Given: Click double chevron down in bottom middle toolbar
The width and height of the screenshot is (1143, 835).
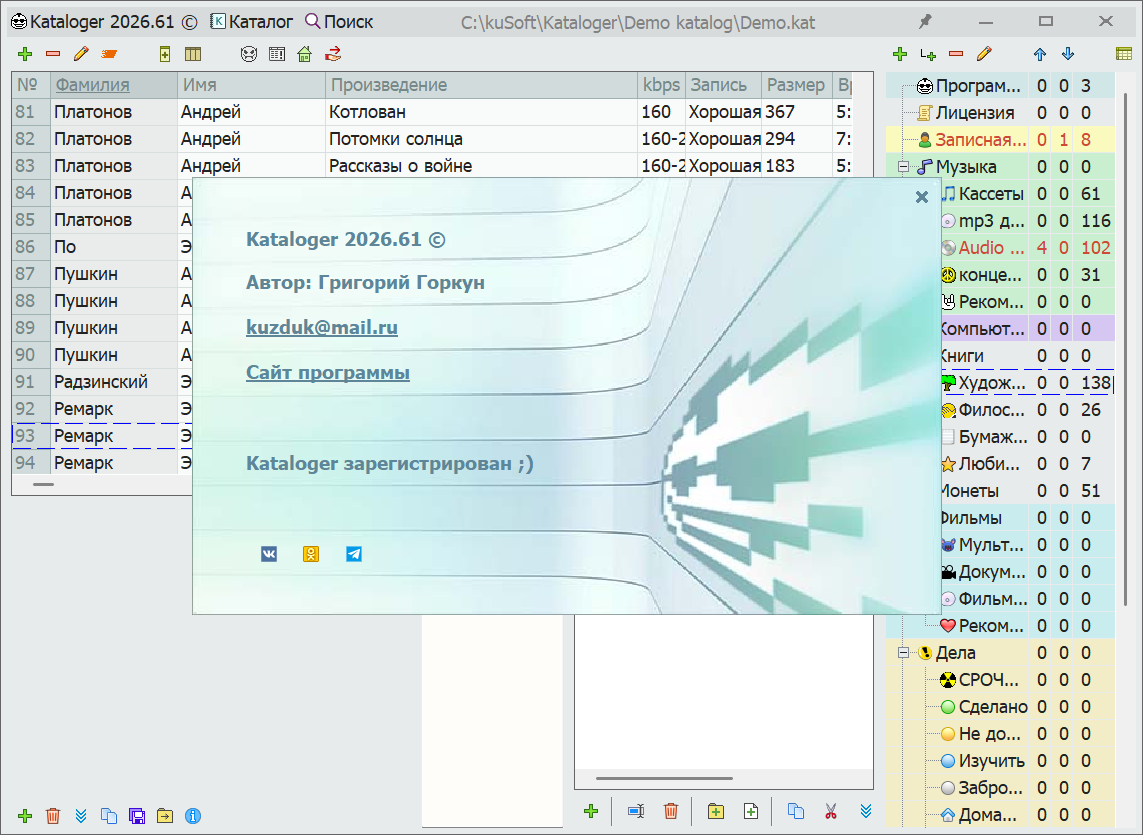Looking at the screenshot, I should [866, 811].
